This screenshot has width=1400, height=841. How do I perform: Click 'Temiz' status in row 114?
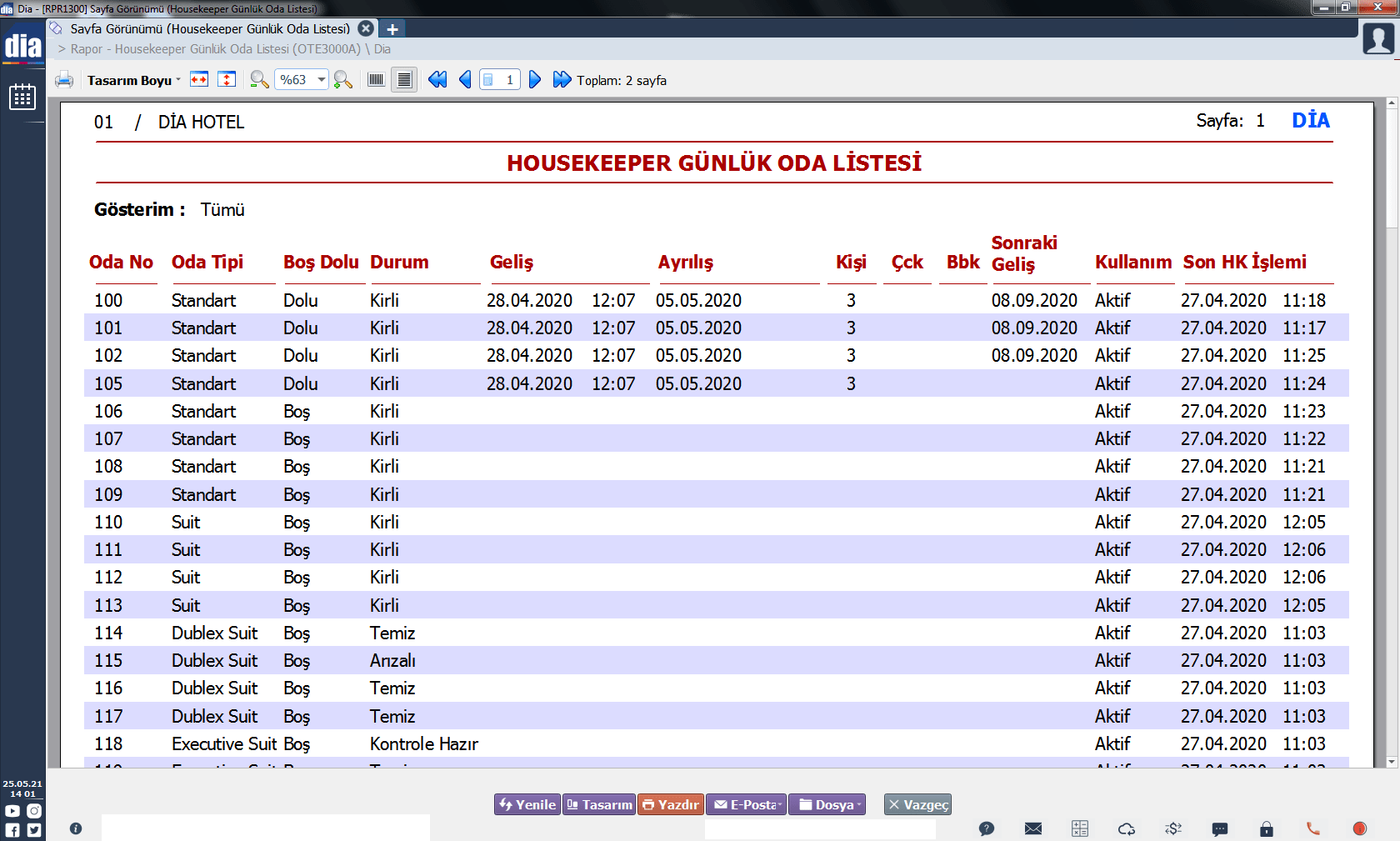click(392, 633)
